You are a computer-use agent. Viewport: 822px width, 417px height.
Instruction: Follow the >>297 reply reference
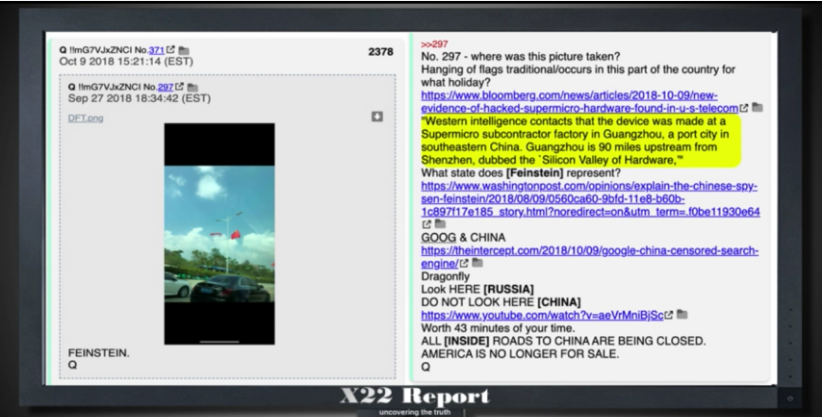(434, 44)
